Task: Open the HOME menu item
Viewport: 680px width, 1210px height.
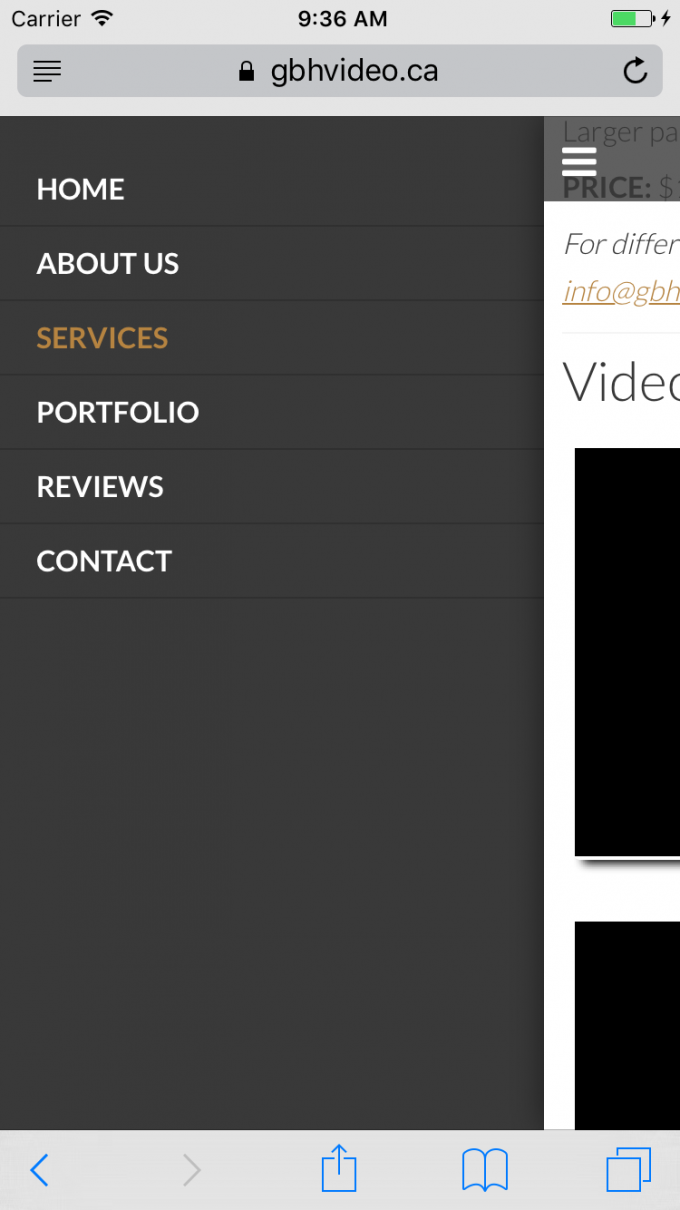Action: [x=272, y=189]
